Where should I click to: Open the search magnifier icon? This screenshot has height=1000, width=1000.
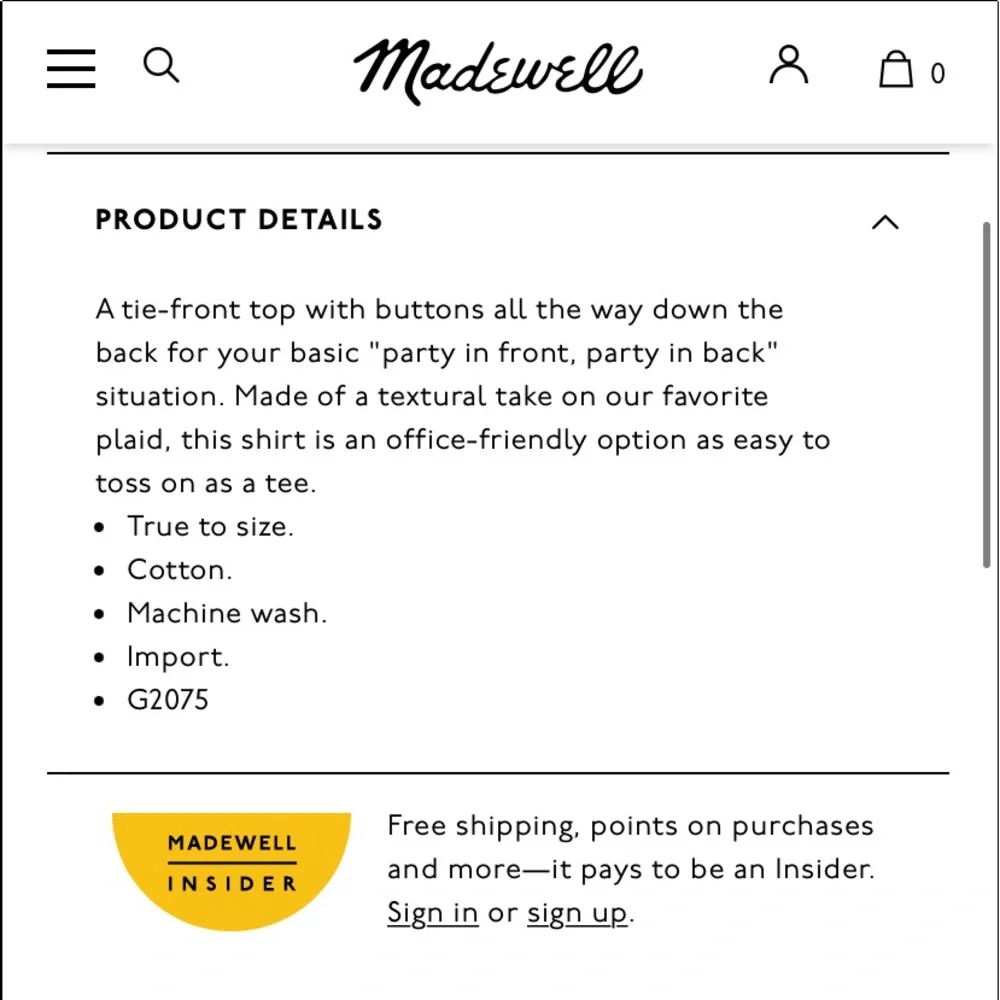point(161,65)
